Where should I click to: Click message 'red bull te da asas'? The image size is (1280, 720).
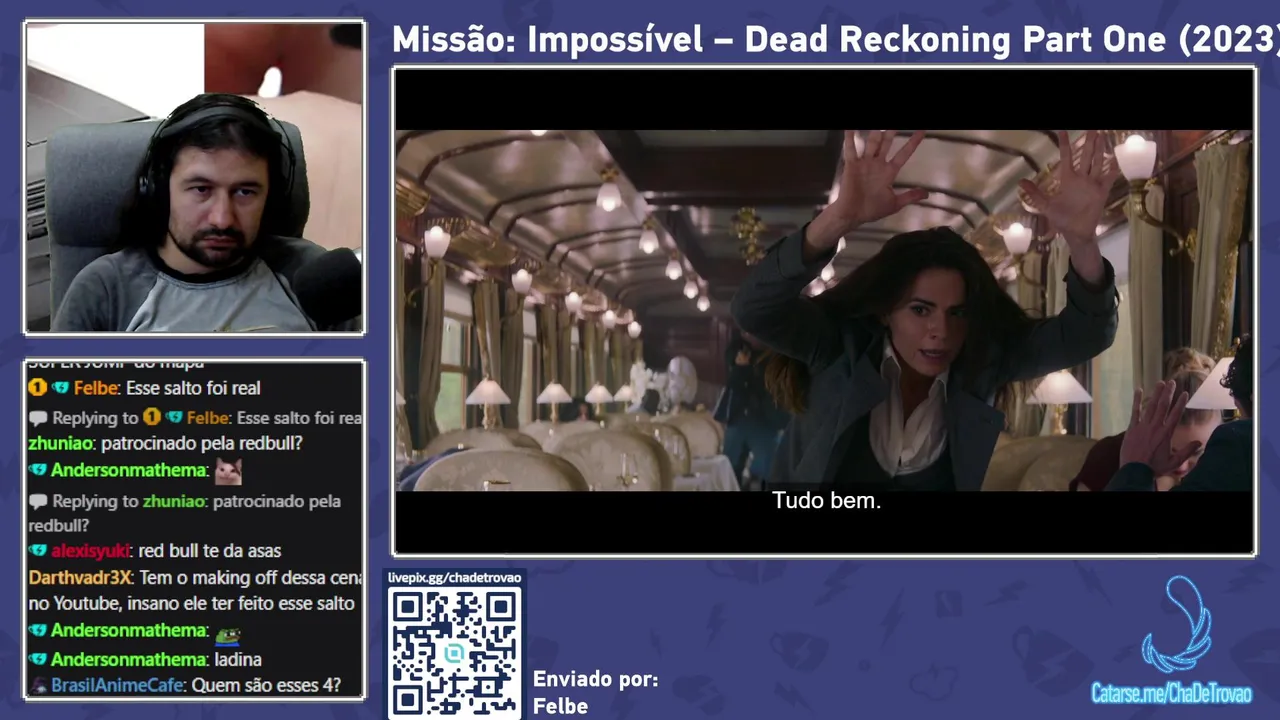tap(210, 551)
